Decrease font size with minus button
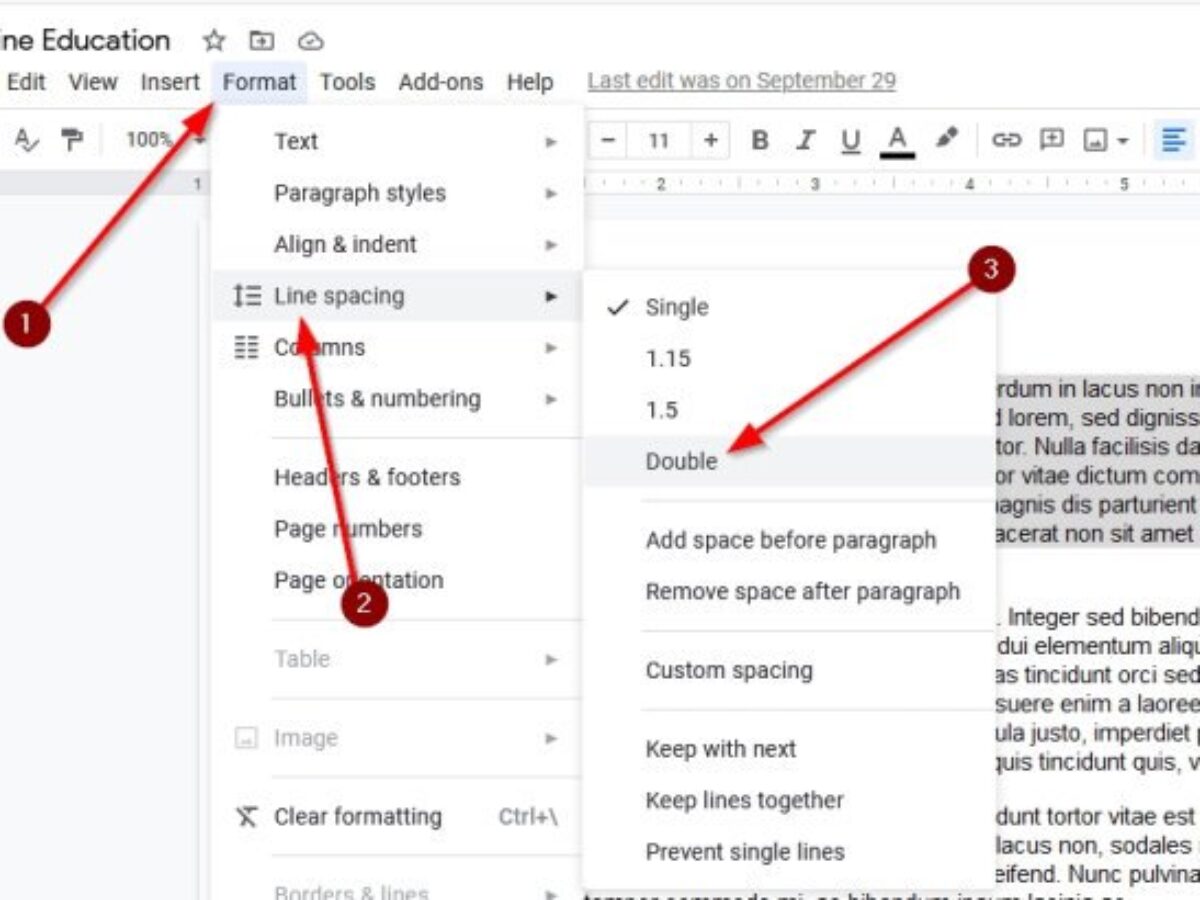Viewport: 1200px width, 900px height. pos(607,140)
